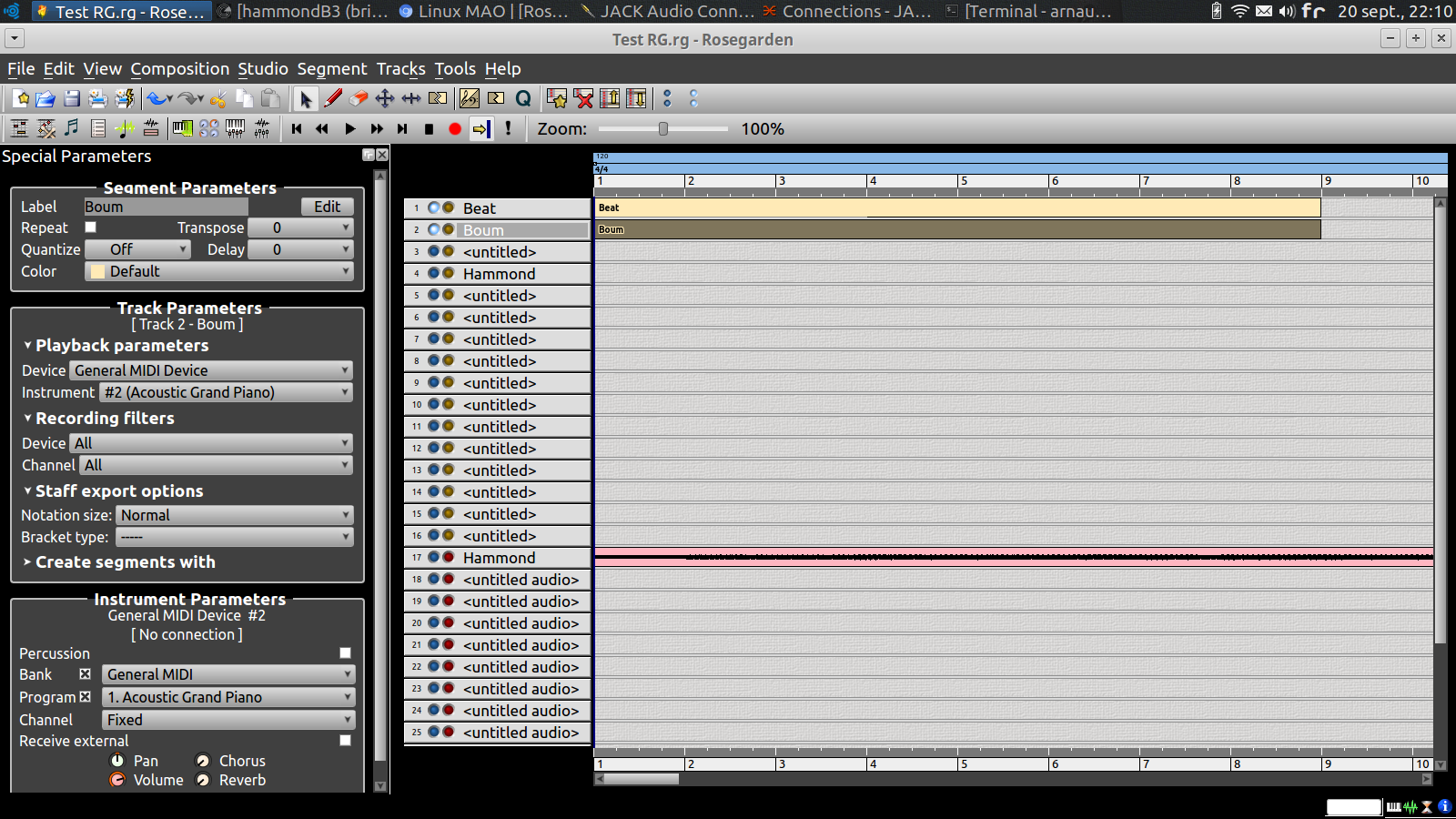Enable the Receive external checkbox
1456x819 pixels.
(x=345, y=741)
